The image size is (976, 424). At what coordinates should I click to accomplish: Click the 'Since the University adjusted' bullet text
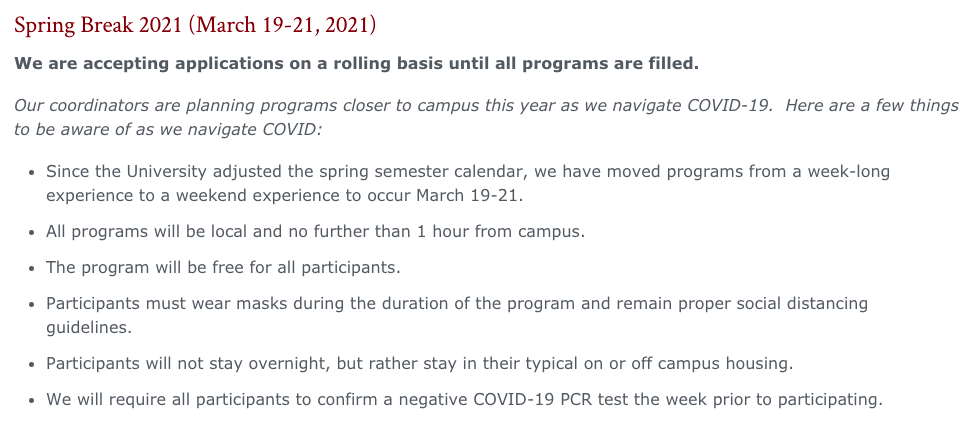pyautogui.click(x=468, y=183)
